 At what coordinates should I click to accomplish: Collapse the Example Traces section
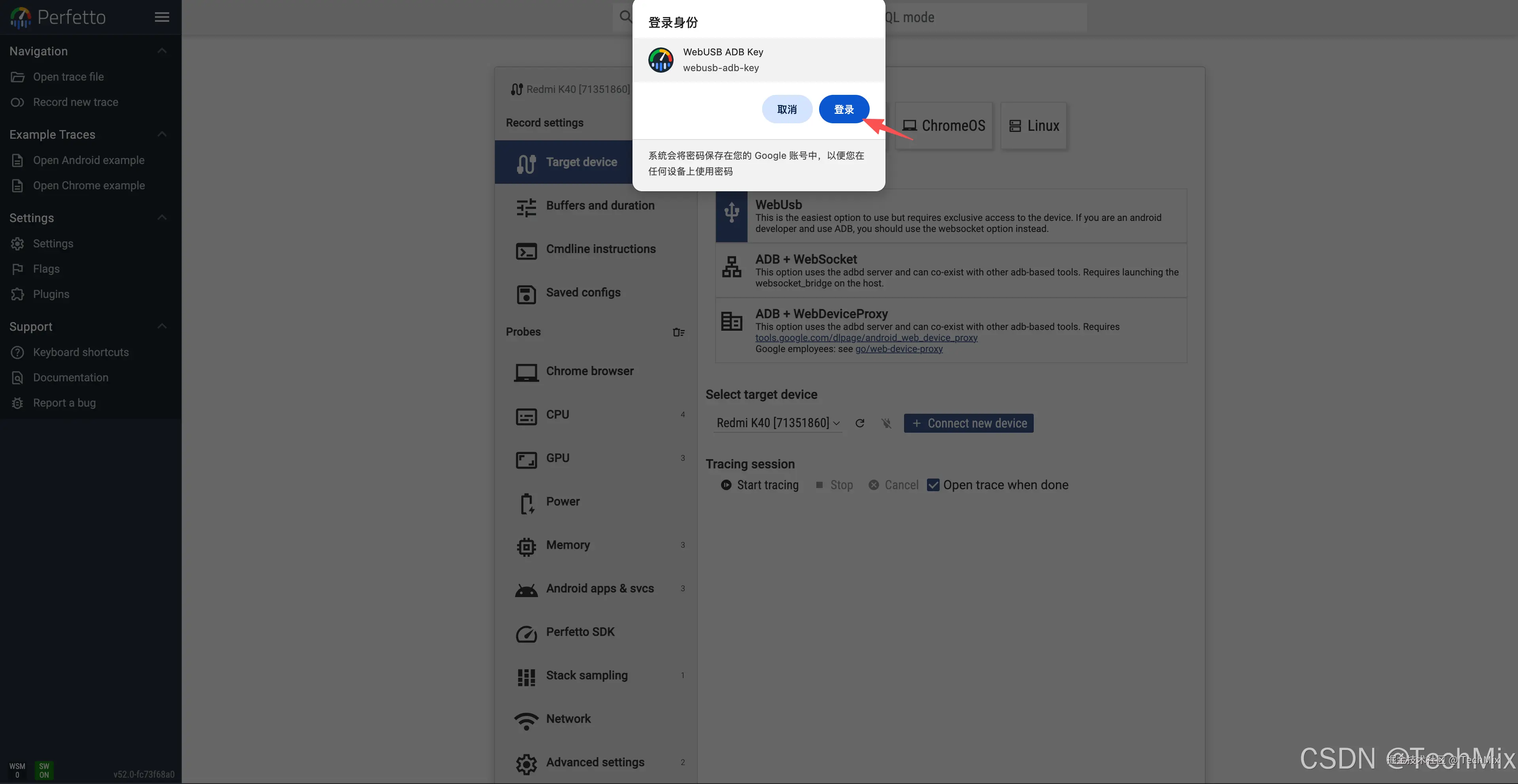(162, 134)
